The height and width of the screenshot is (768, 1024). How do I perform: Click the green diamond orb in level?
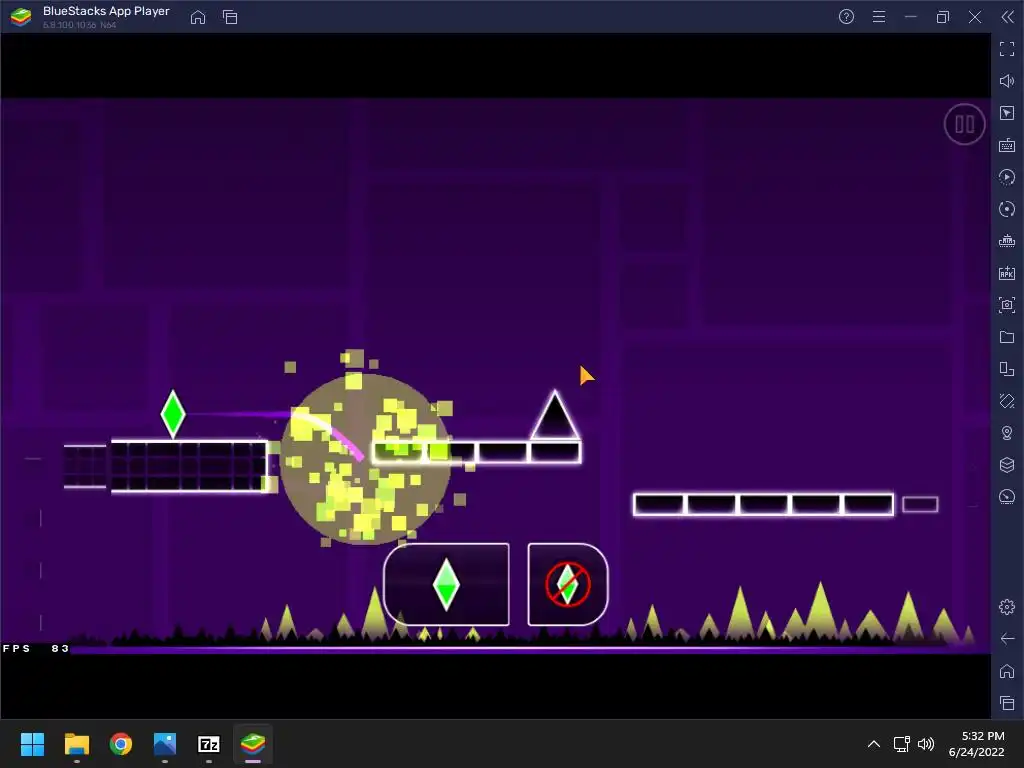(173, 414)
